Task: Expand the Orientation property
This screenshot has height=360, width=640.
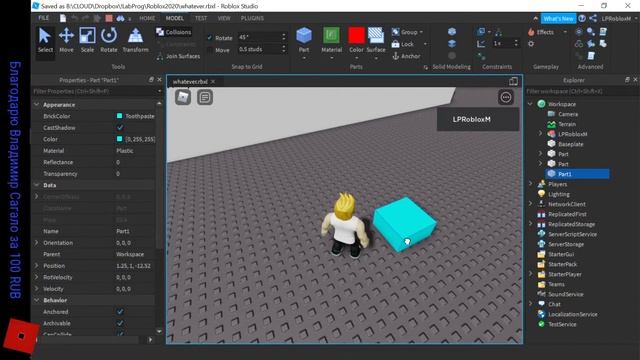Action: [36, 242]
